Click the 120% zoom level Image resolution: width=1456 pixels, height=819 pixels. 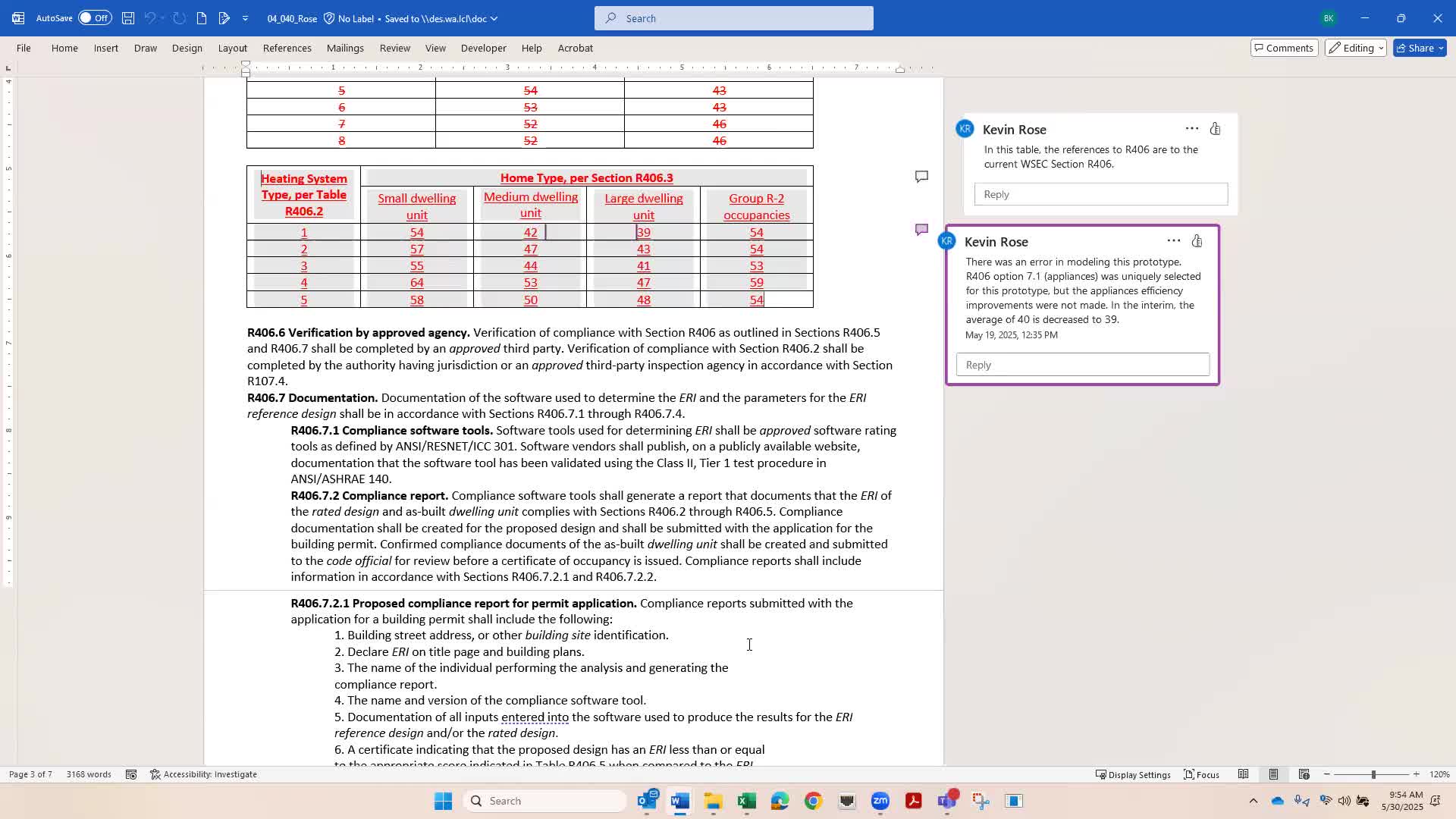pos(1439,774)
